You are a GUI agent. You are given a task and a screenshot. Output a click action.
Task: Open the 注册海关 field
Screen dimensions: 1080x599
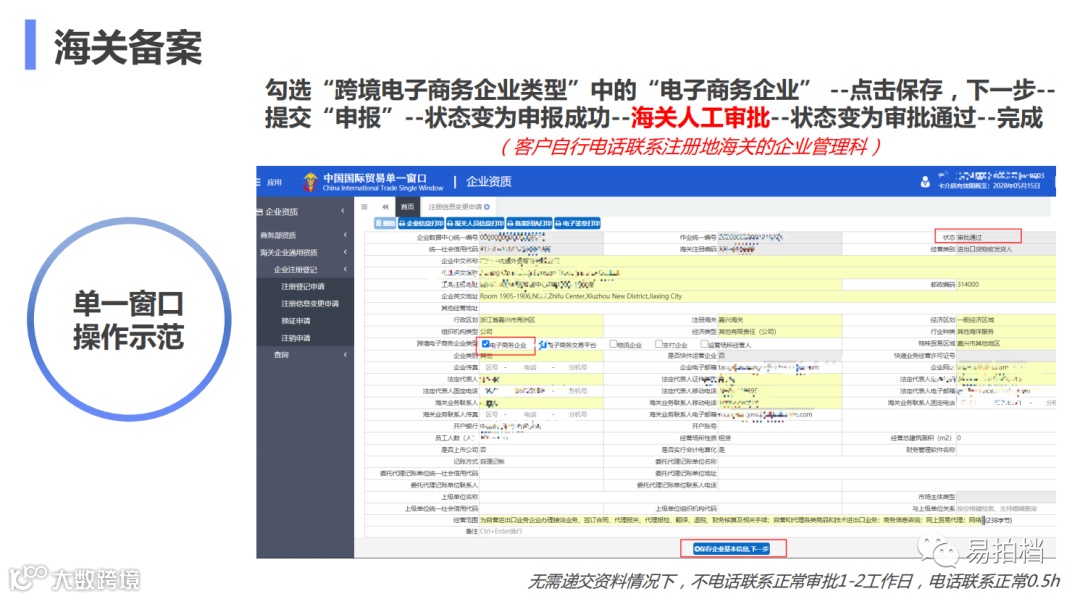point(779,320)
